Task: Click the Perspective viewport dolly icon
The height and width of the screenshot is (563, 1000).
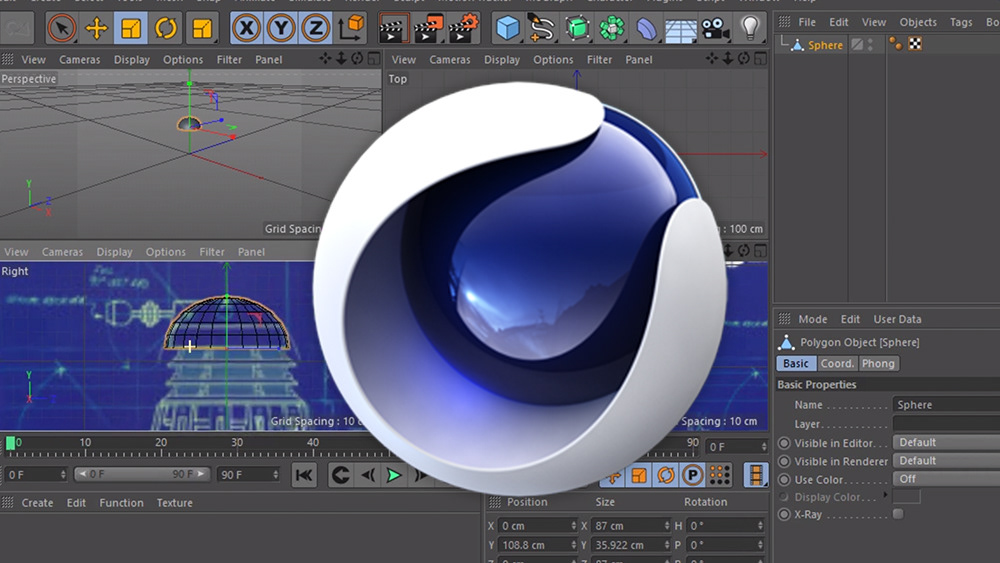Action: tap(341, 59)
